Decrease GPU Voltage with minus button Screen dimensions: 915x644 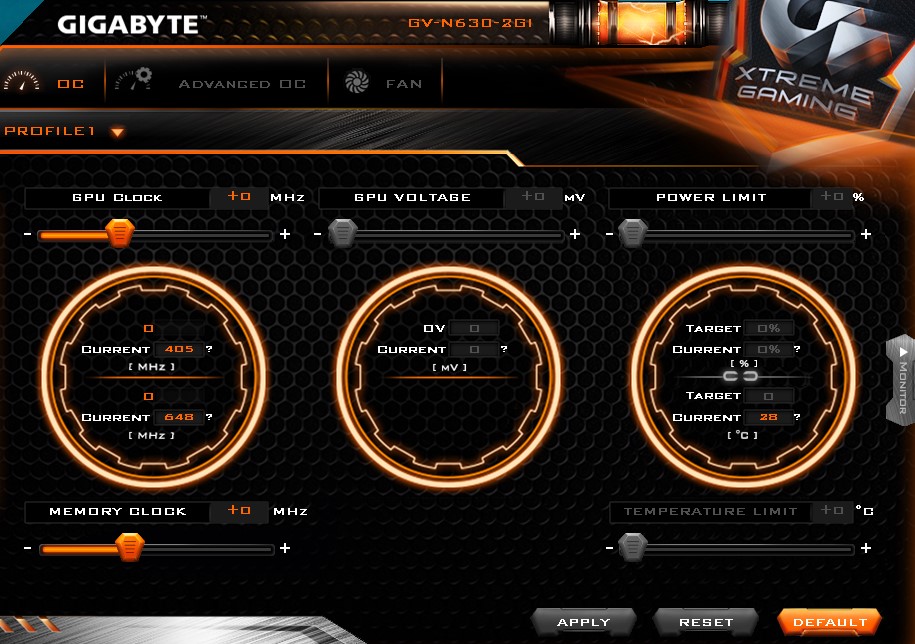tap(317, 234)
